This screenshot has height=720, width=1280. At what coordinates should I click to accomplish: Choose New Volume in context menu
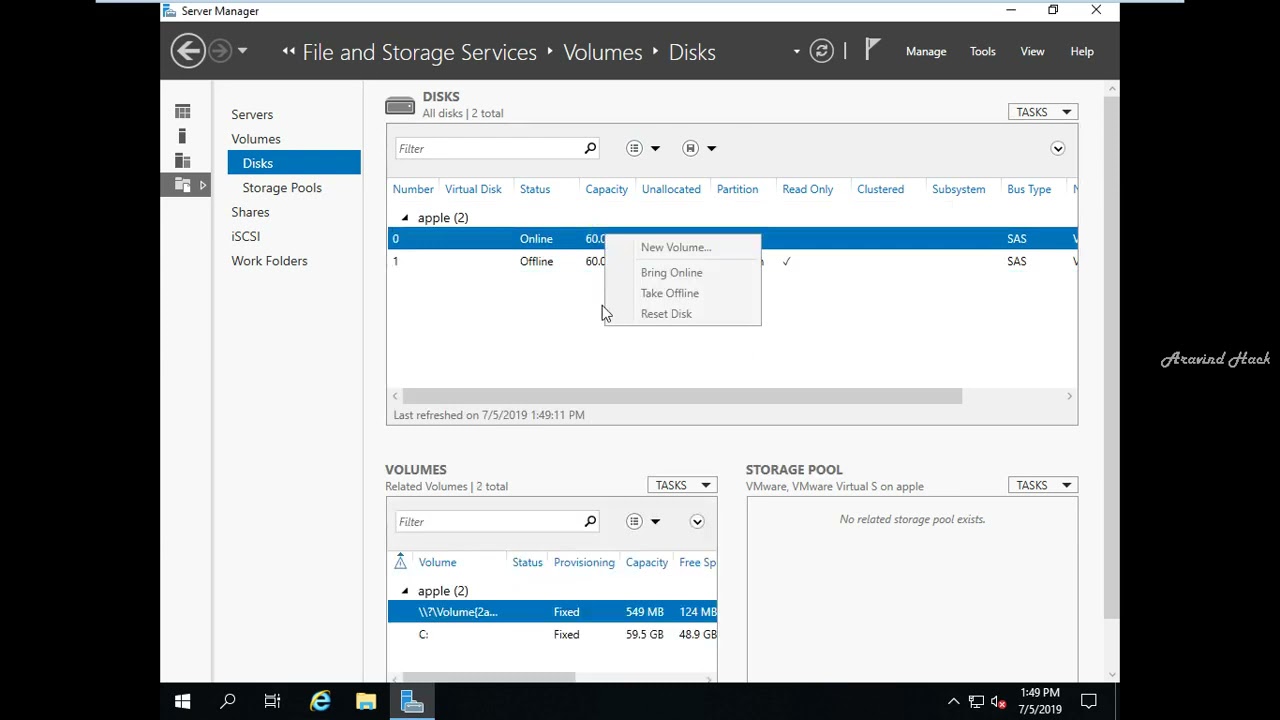click(676, 247)
